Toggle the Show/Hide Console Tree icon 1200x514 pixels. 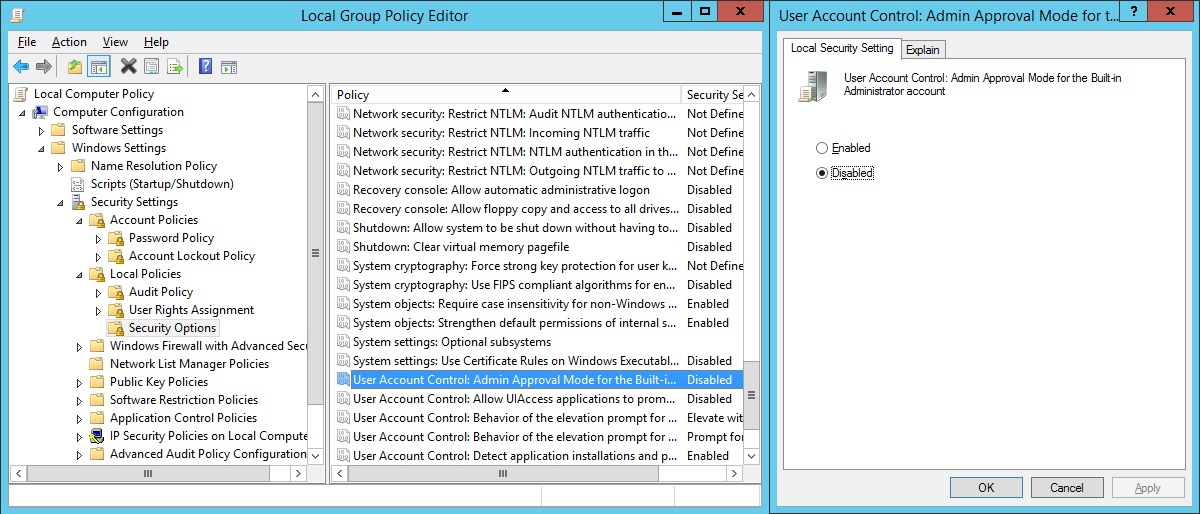pyautogui.click(x=98, y=67)
